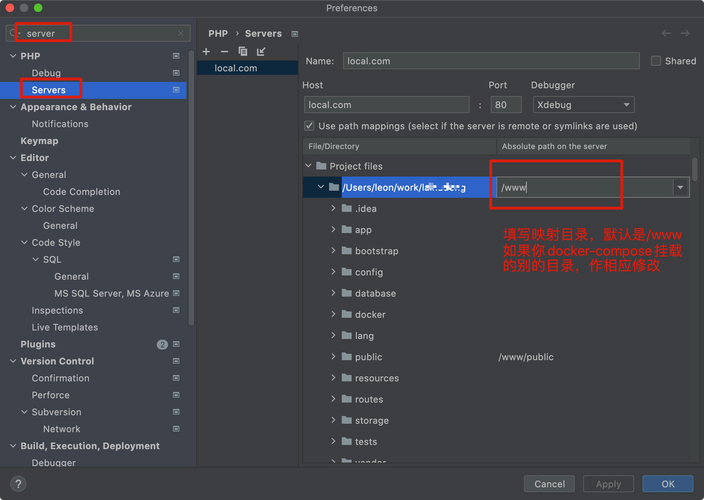
Task: Click project icon on PHP row
Action: (x=176, y=56)
